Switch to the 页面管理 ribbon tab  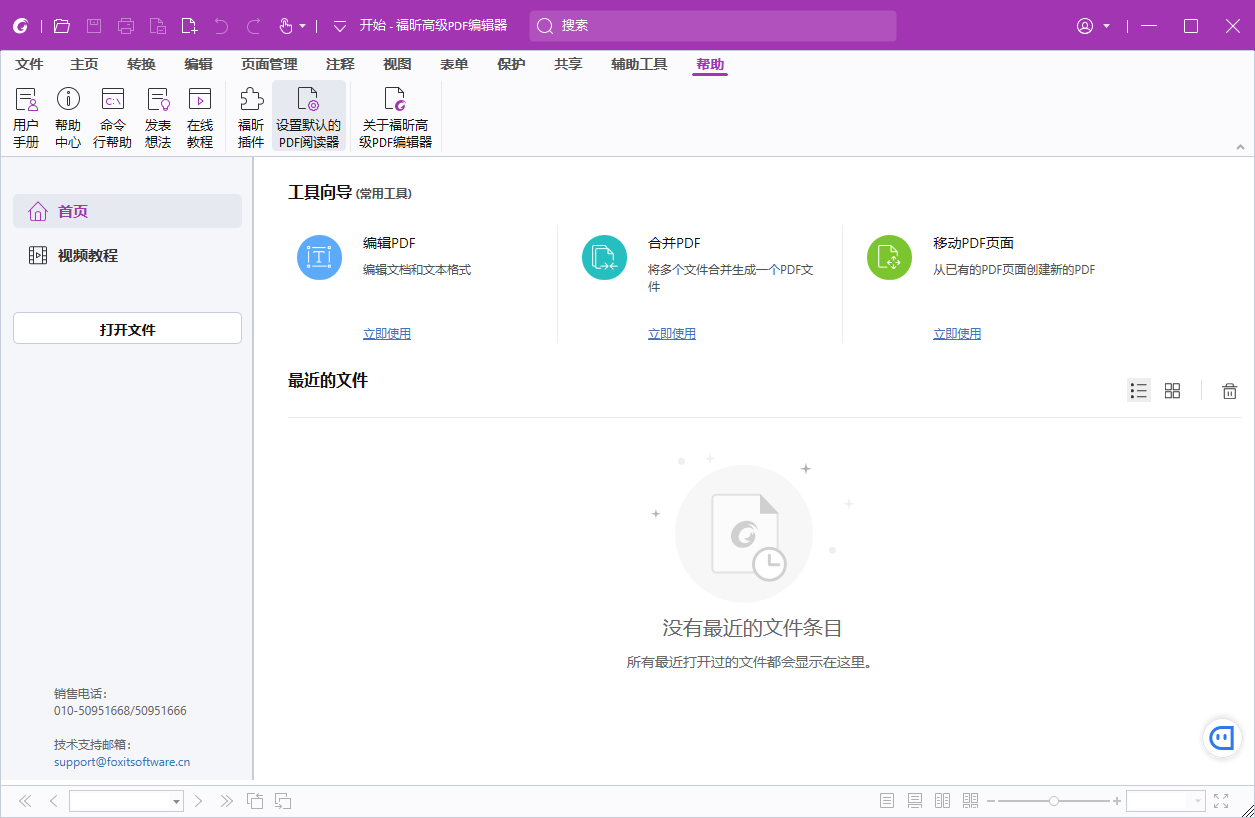click(x=269, y=64)
